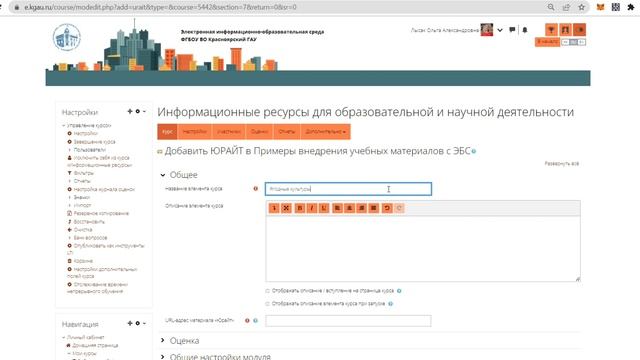Open Домашняя страница in navigation tree
The width and height of the screenshot is (640, 360).
coord(95,345)
